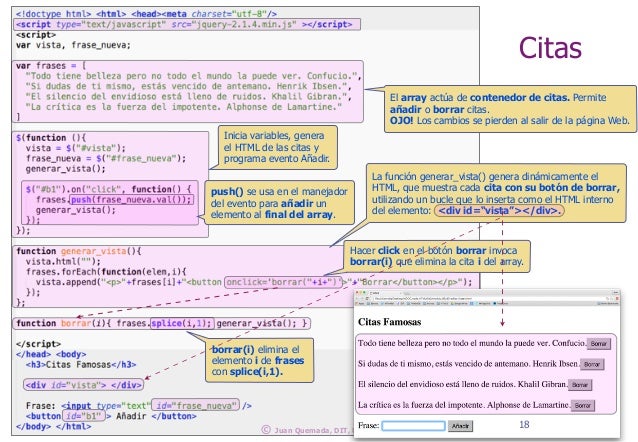The image size is (638, 442).
Task: Click the callout 'Inicia variables, genera el HTML'
Action: pos(277,147)
